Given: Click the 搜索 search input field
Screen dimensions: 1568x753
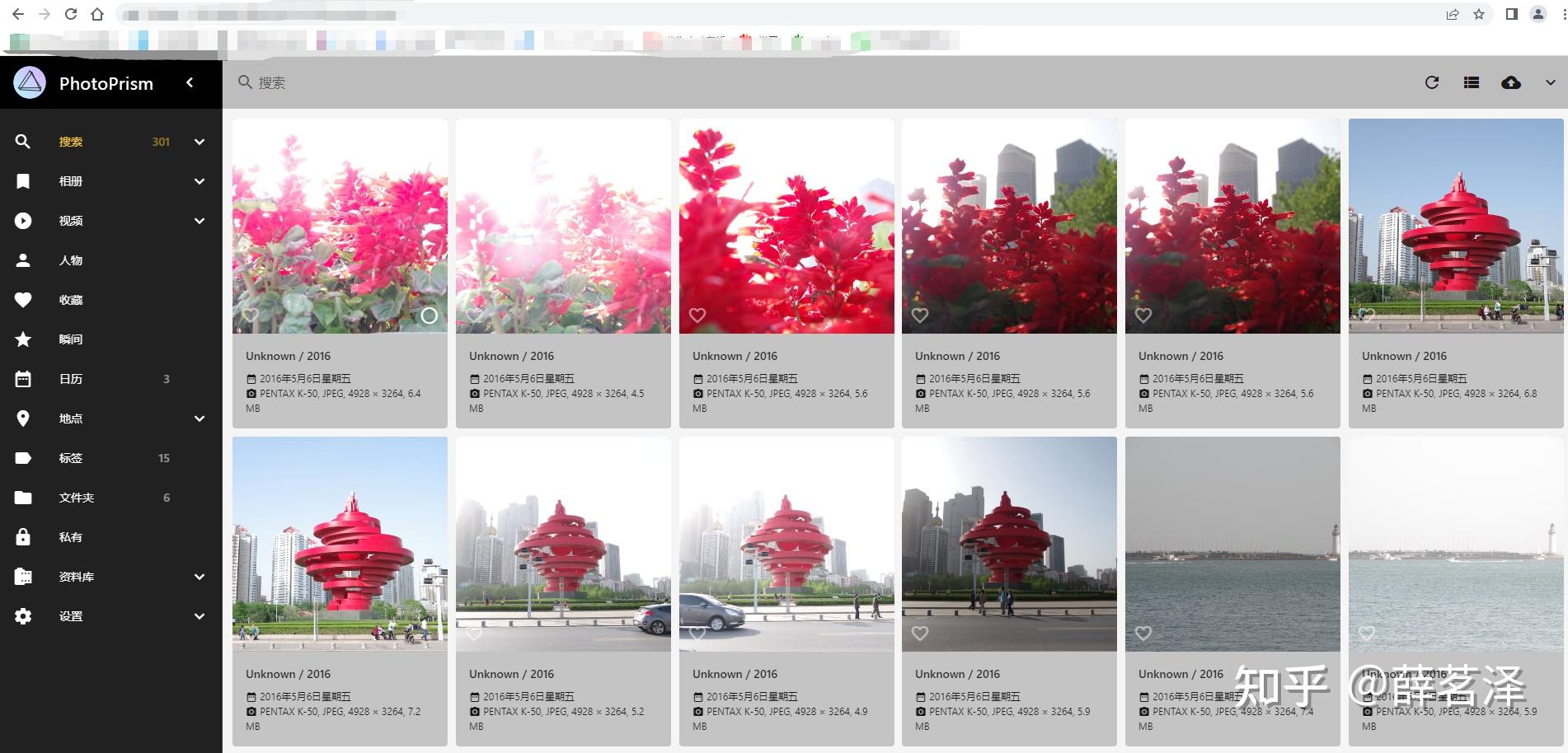Looking at the screenshot, I should coord(330,82).
